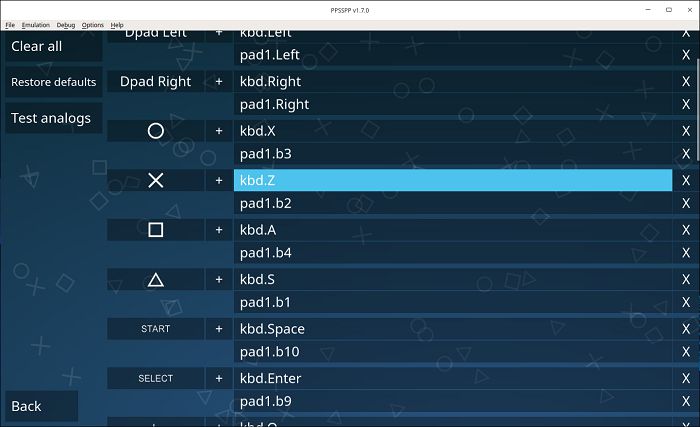700x427 pixels.
Task: Add a new mapping for Circle button
Action: click(x=219, y=131)
